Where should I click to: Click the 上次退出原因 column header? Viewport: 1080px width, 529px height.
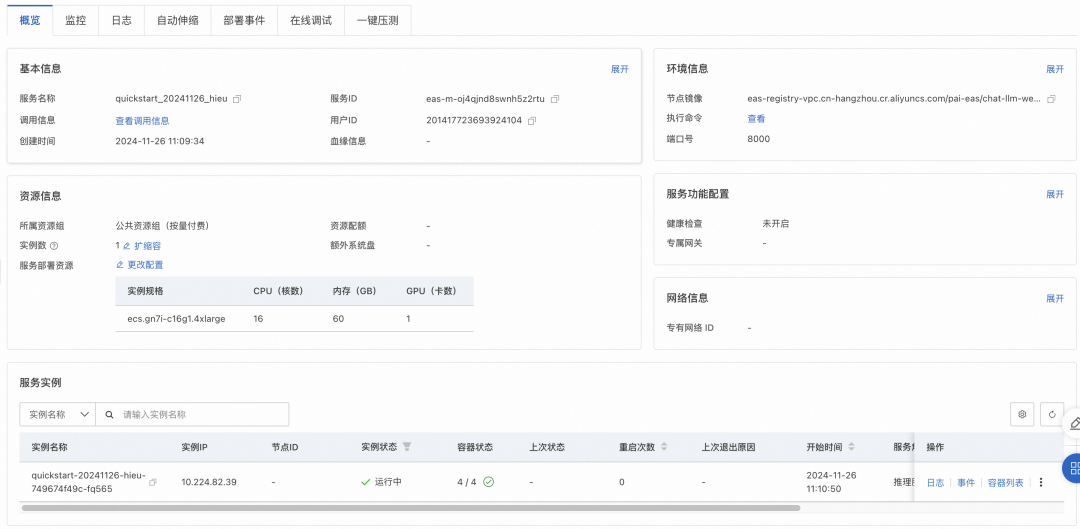tap(729, 447)
